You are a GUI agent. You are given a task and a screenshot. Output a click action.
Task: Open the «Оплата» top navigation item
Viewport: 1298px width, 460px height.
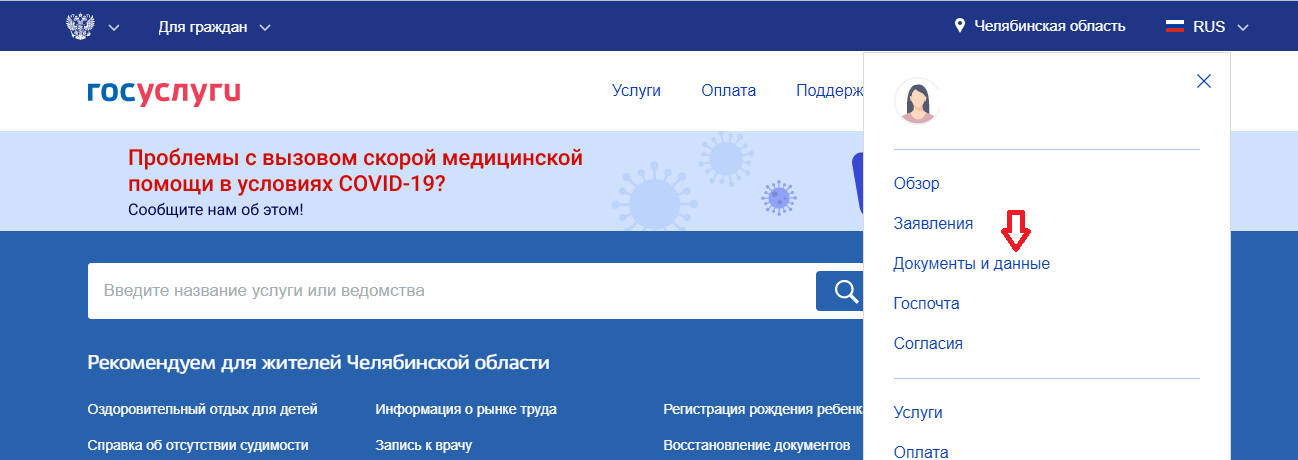[728, 90]
